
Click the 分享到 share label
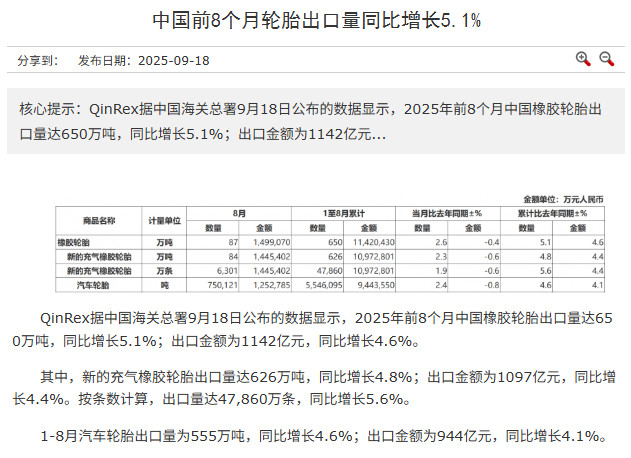point(38,60)
